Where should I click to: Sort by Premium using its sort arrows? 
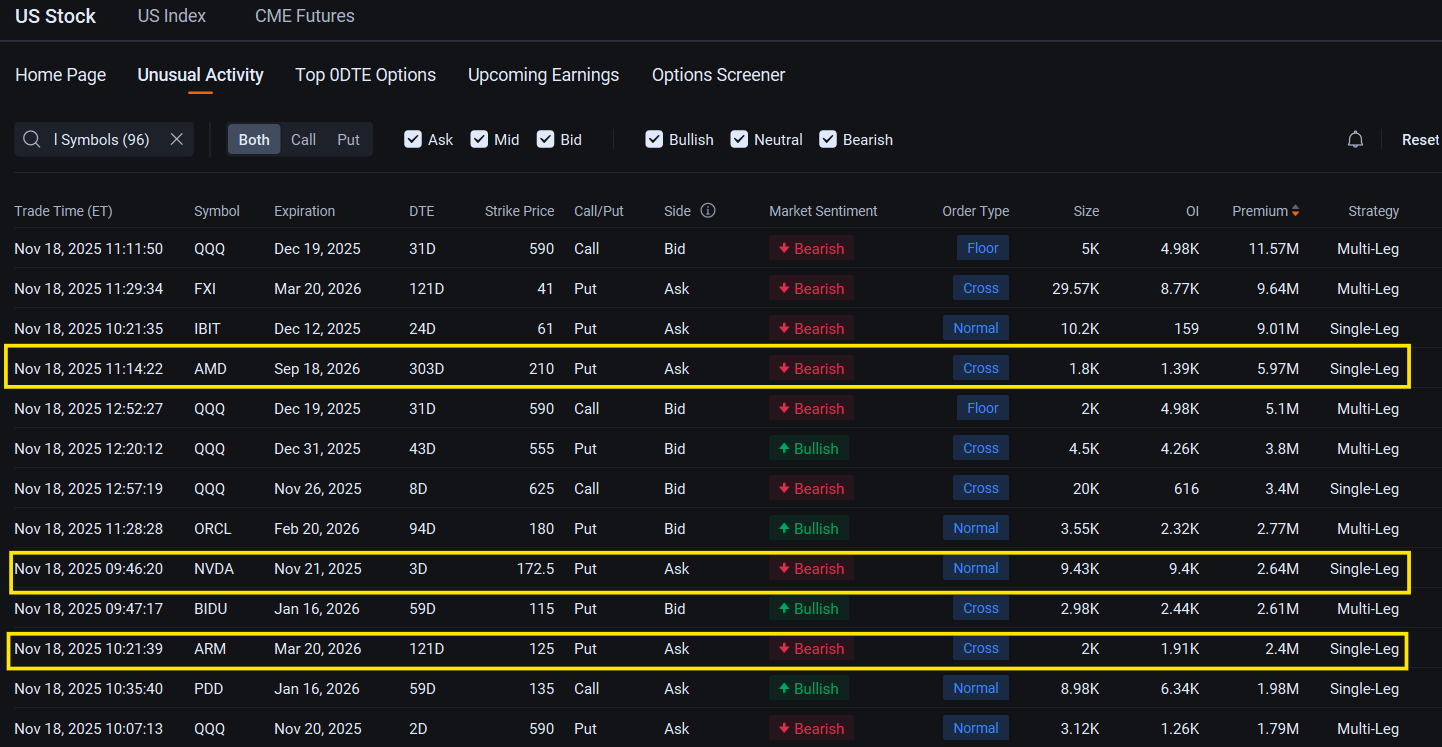1296,211
